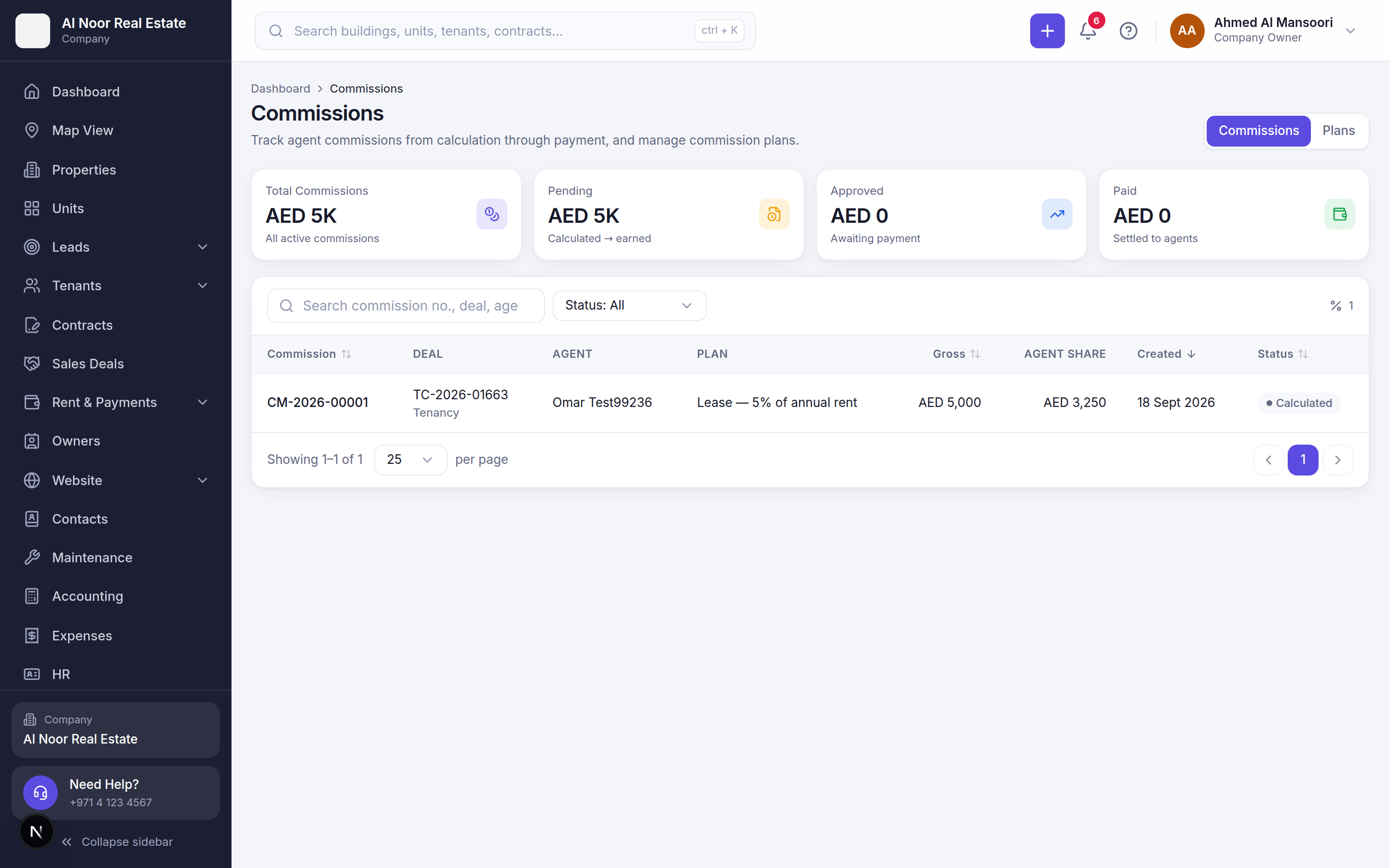This screenshot has height=868, width=1389.
Task: Click the Total Commissions coins icon
Action: (x=492, y=214)
